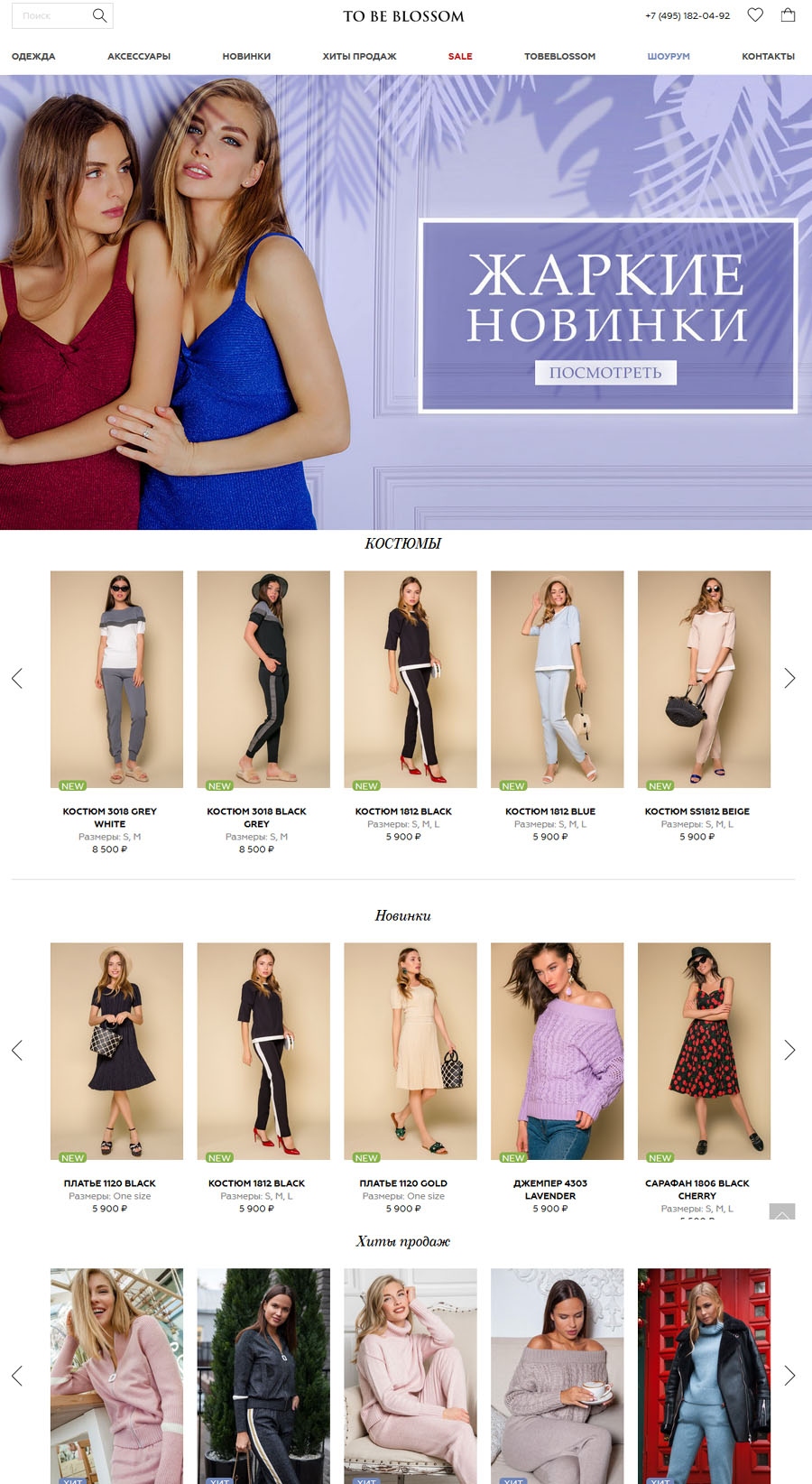Show previous items in Костюмы carousel
Viewport: 812px width, 1484px height.
pos(16,679)
